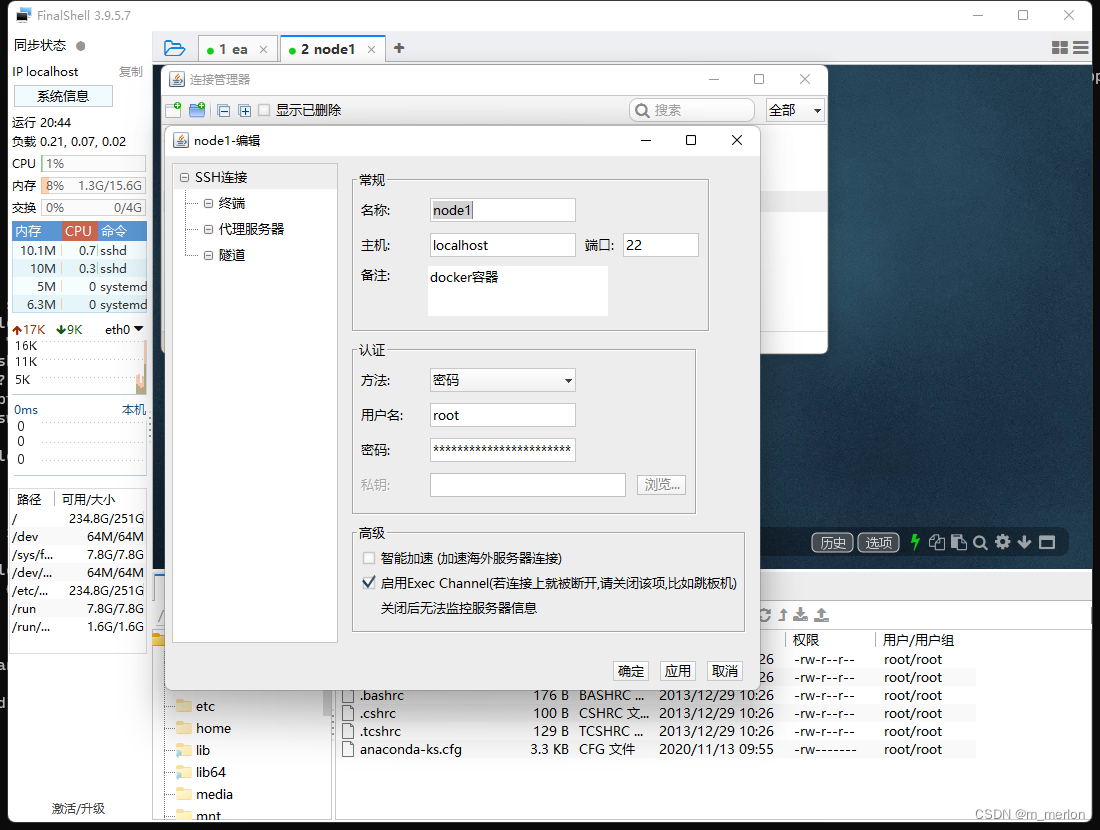Click 复制 next to IP localhost

[x=130, y=72]
